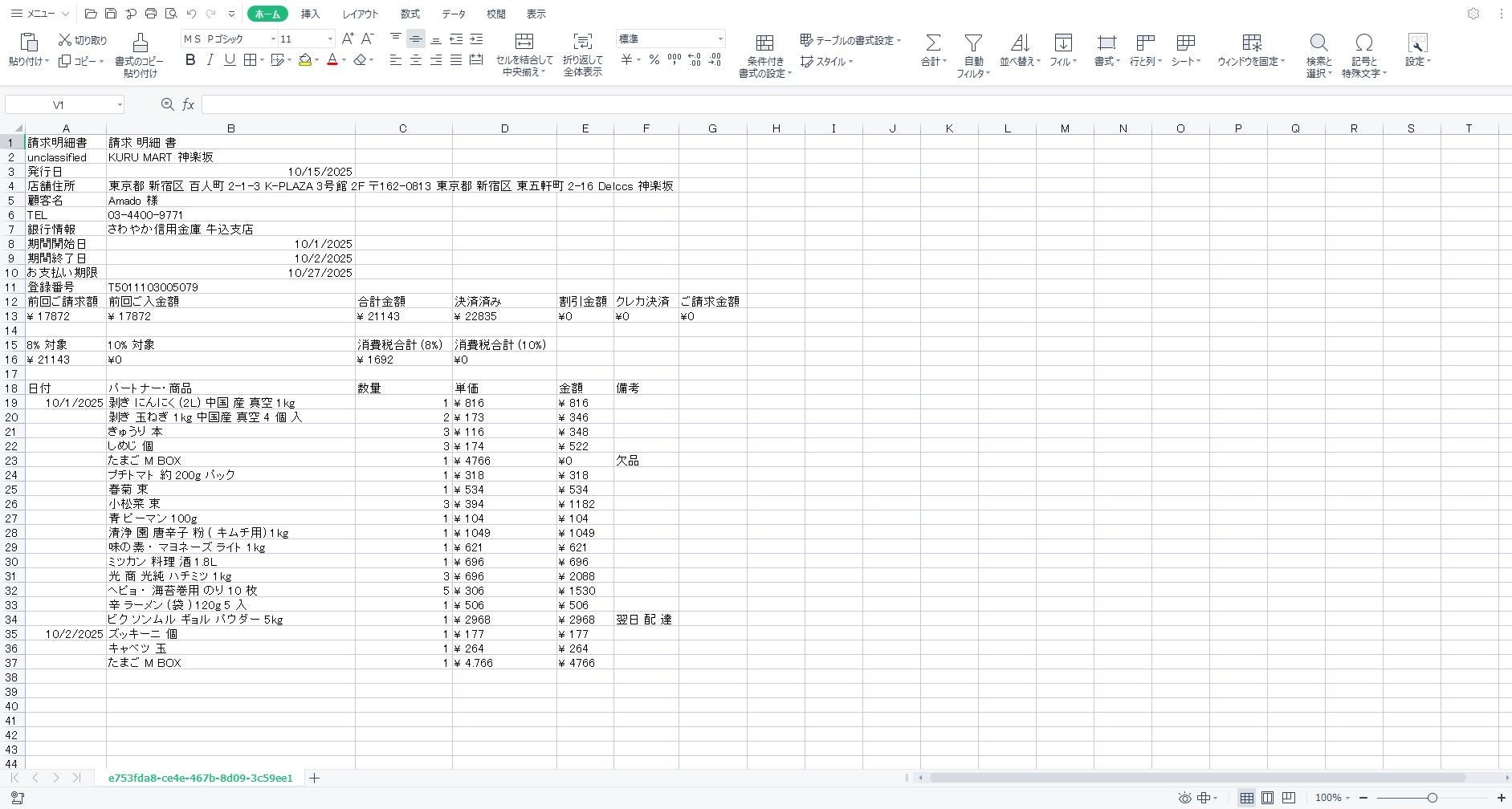Screen dimensions: 1512x809
Task: Switch to the データ tab
Action: tap(454, 14)
